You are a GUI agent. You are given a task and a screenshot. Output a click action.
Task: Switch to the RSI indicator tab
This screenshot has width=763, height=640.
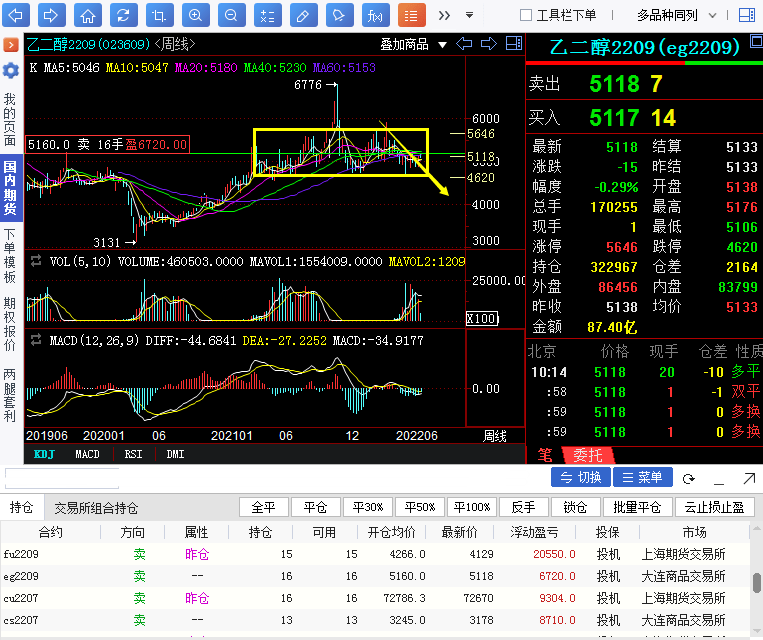(133, 454)
